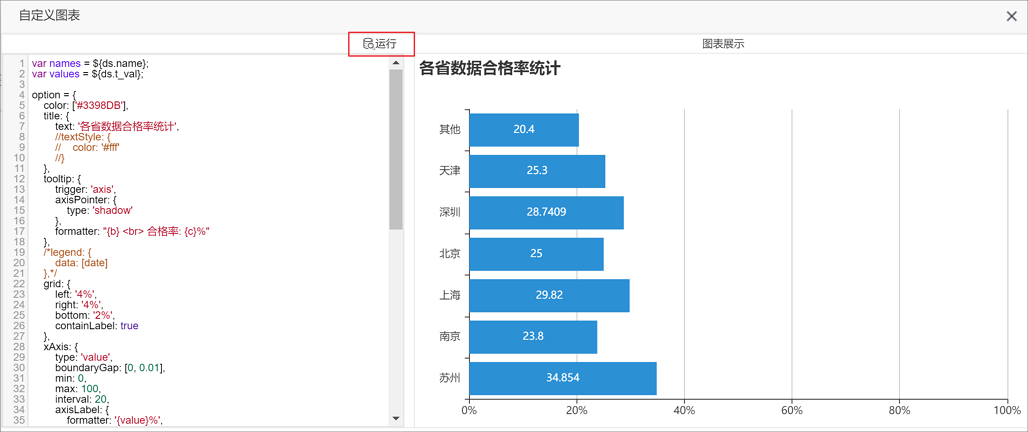Click the 南京 axis label
This screenshot has width=1028, height=432.
(x=450, y=336)
